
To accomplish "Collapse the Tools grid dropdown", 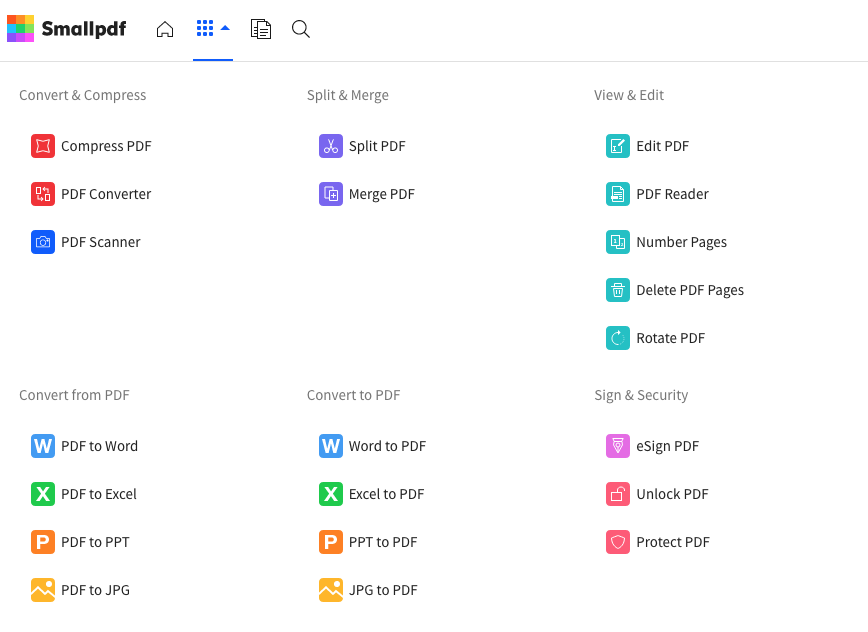I will (213, 29).
